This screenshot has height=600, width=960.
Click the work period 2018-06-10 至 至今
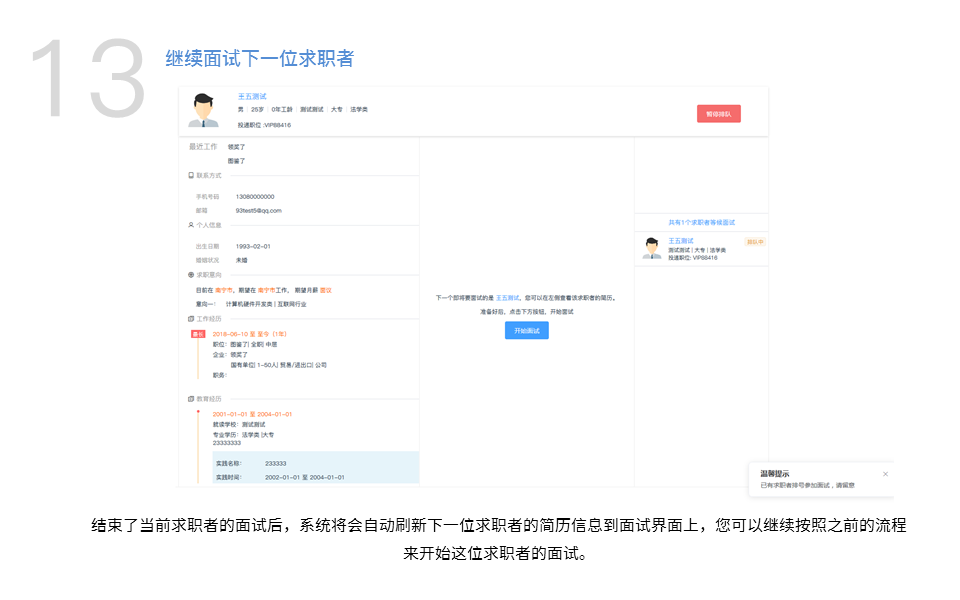point(249,334)
